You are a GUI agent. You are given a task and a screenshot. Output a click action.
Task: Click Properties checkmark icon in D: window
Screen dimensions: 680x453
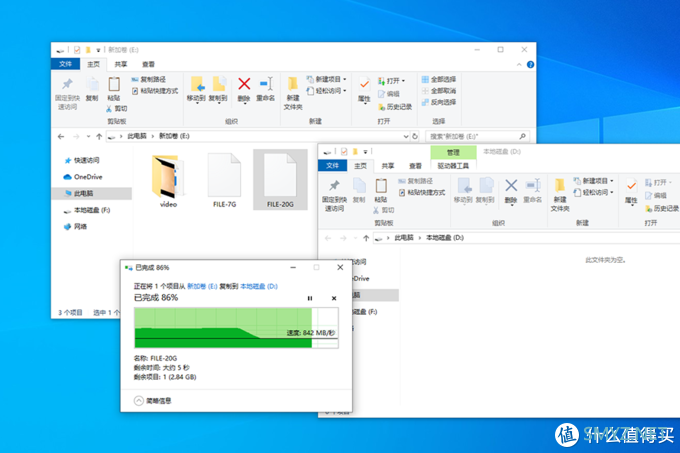631,186
